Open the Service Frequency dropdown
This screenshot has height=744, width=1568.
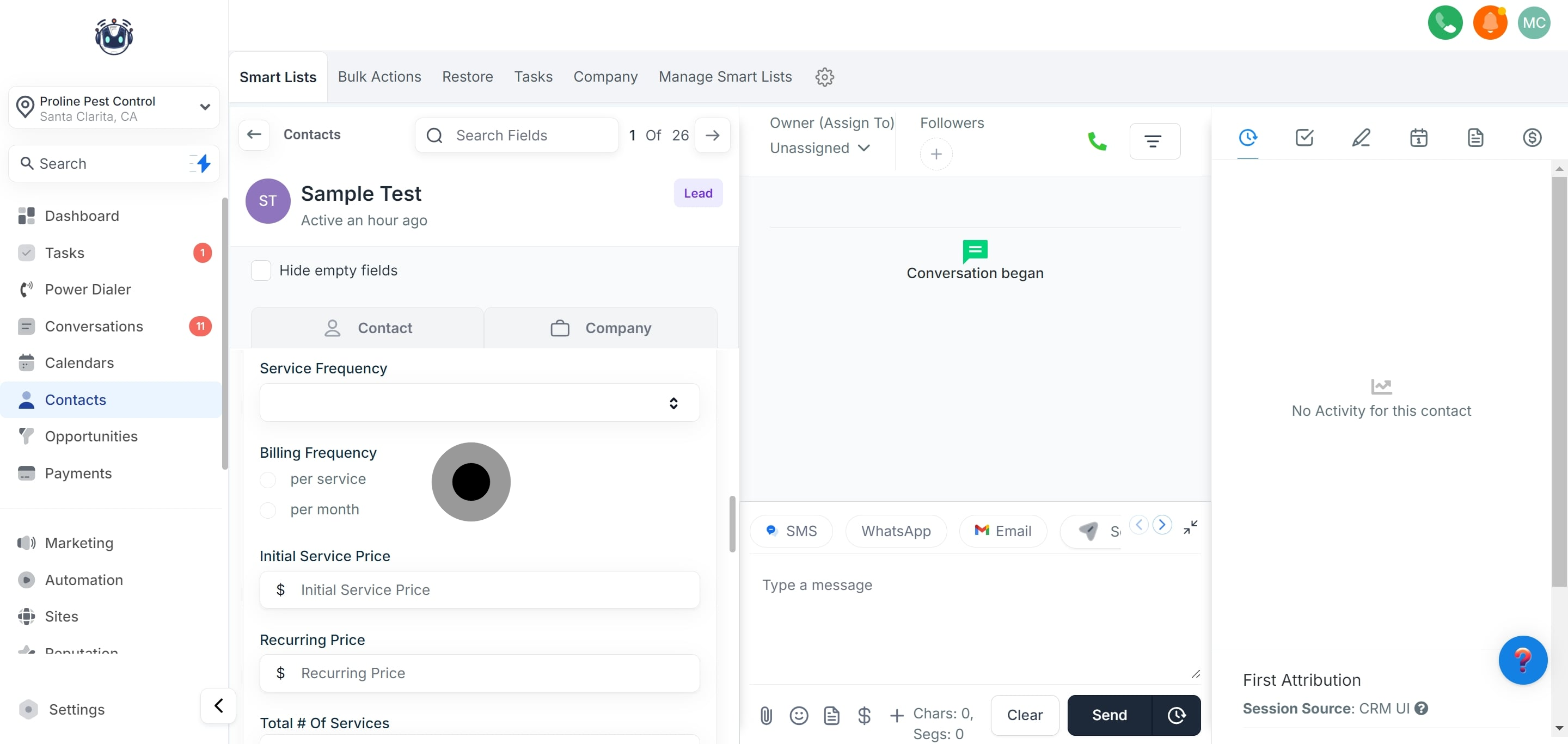479,403
